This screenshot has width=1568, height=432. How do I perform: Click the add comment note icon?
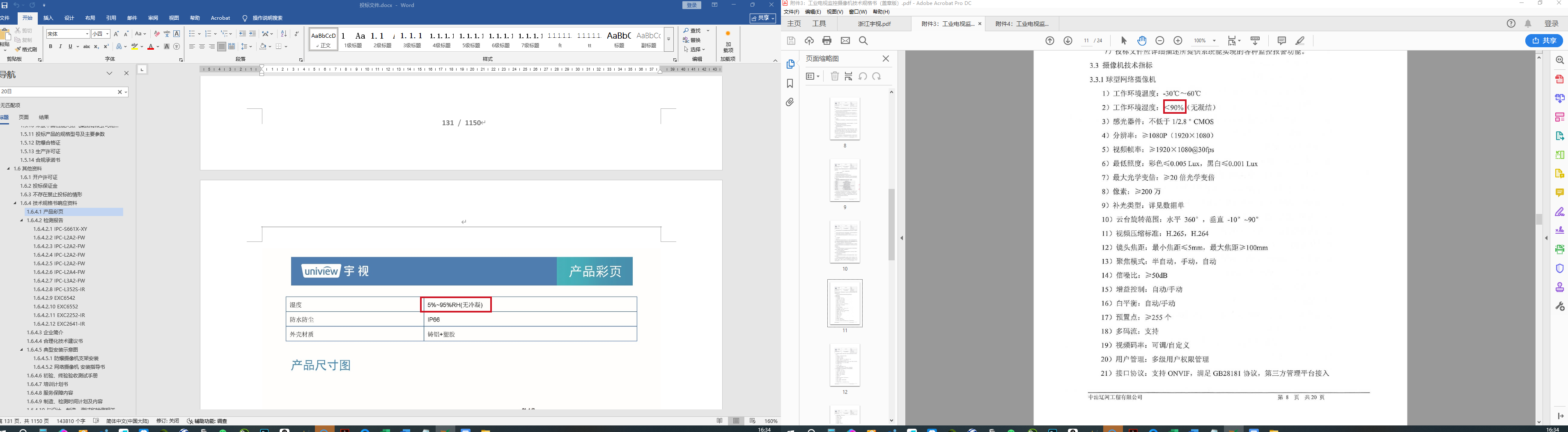pos(1281,41)
